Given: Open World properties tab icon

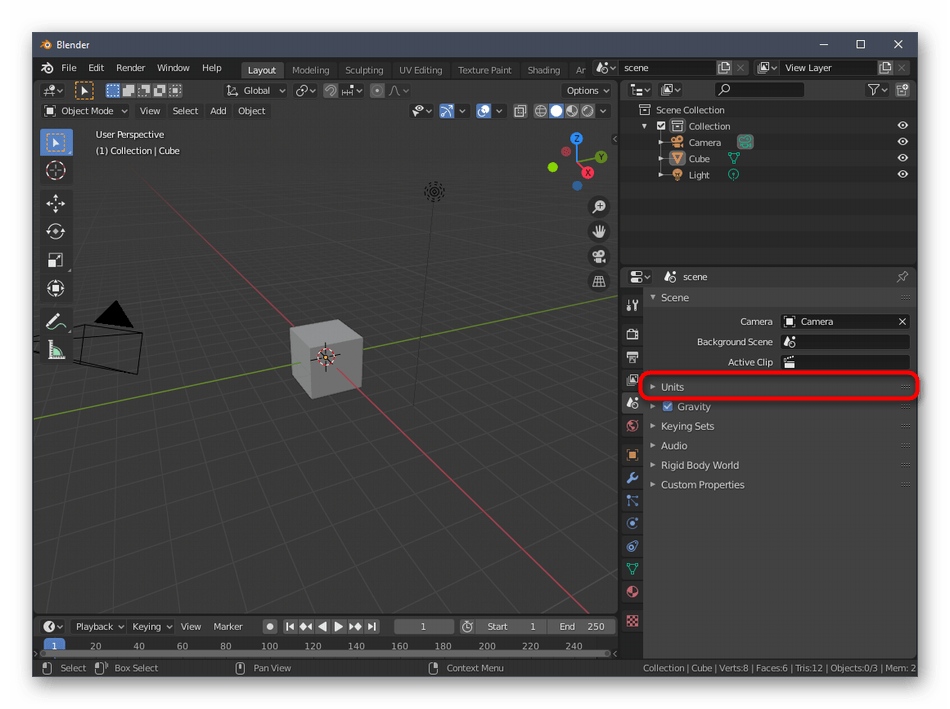Looking at the screenshot, I should click(x=632, y=426).
